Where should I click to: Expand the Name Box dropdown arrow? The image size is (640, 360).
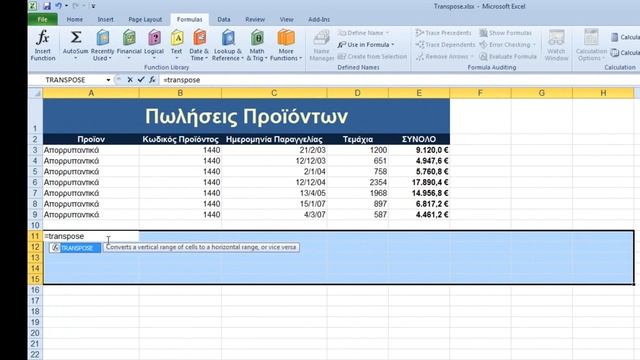point(108,80)
